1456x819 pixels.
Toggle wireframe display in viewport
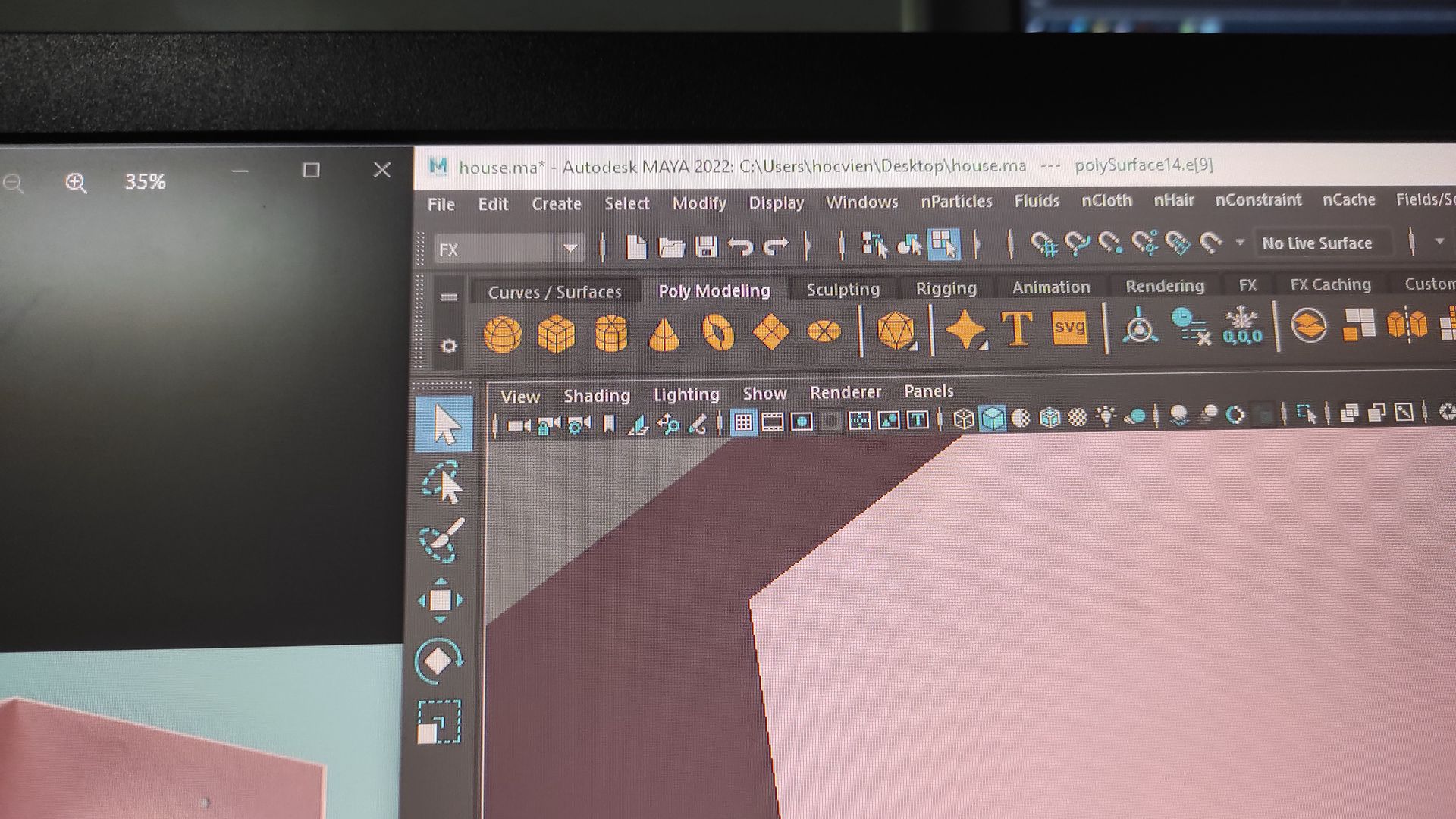click(963, 419)
